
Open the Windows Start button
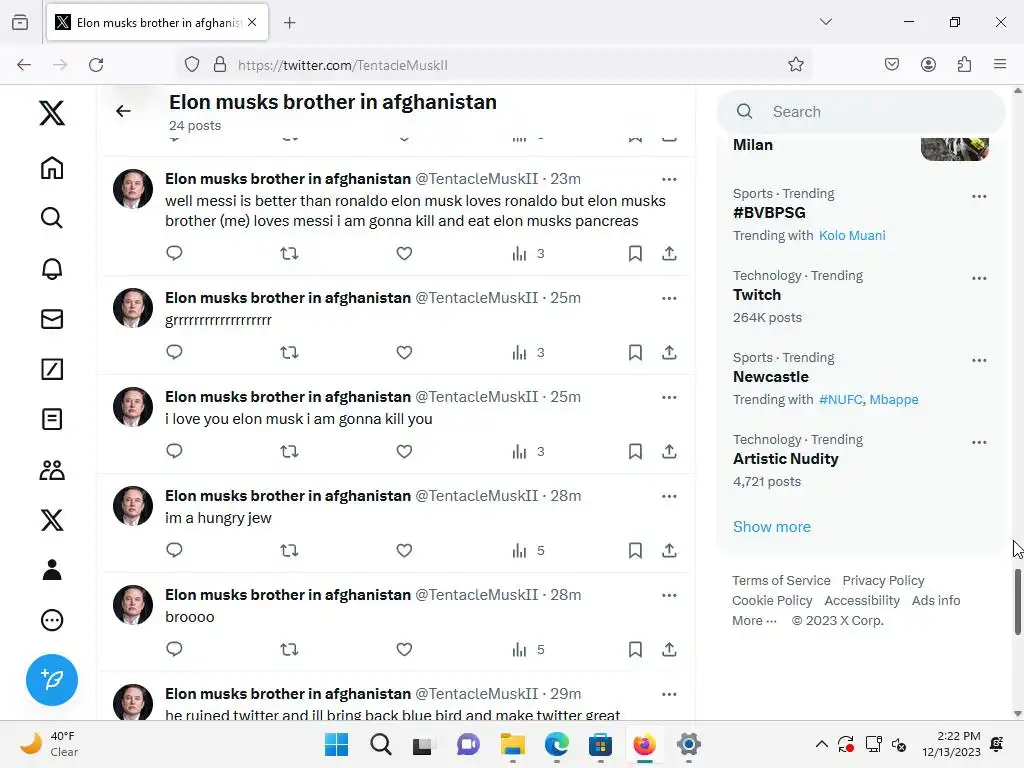[336, 744]
